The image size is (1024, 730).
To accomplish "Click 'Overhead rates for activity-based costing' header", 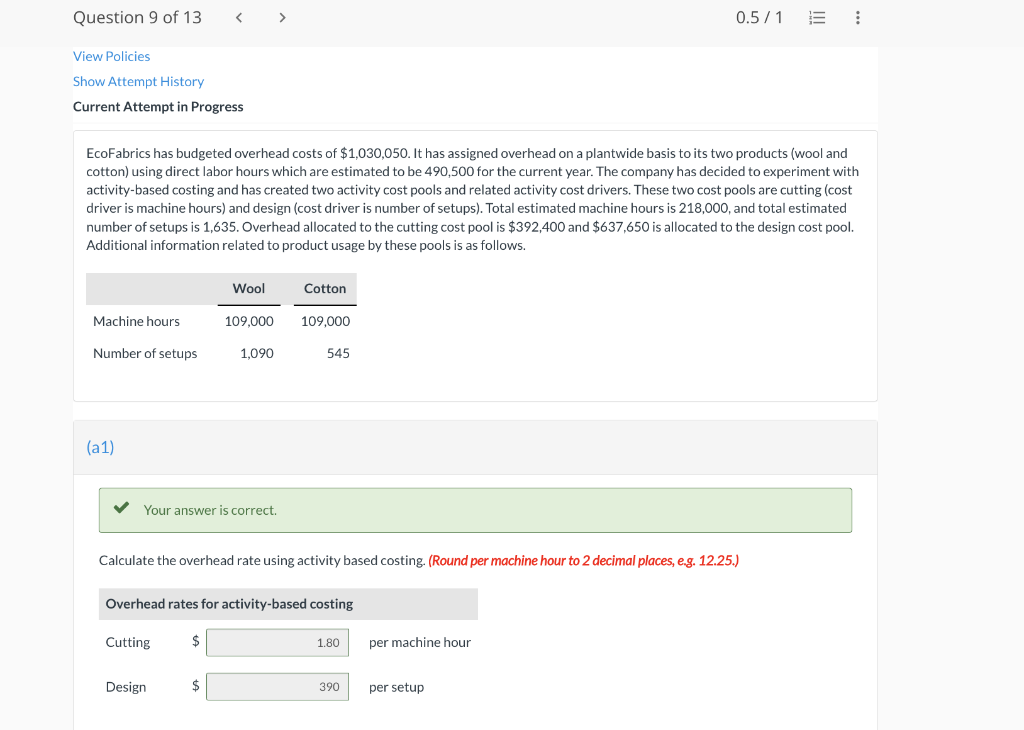I will tap(229, 604).
